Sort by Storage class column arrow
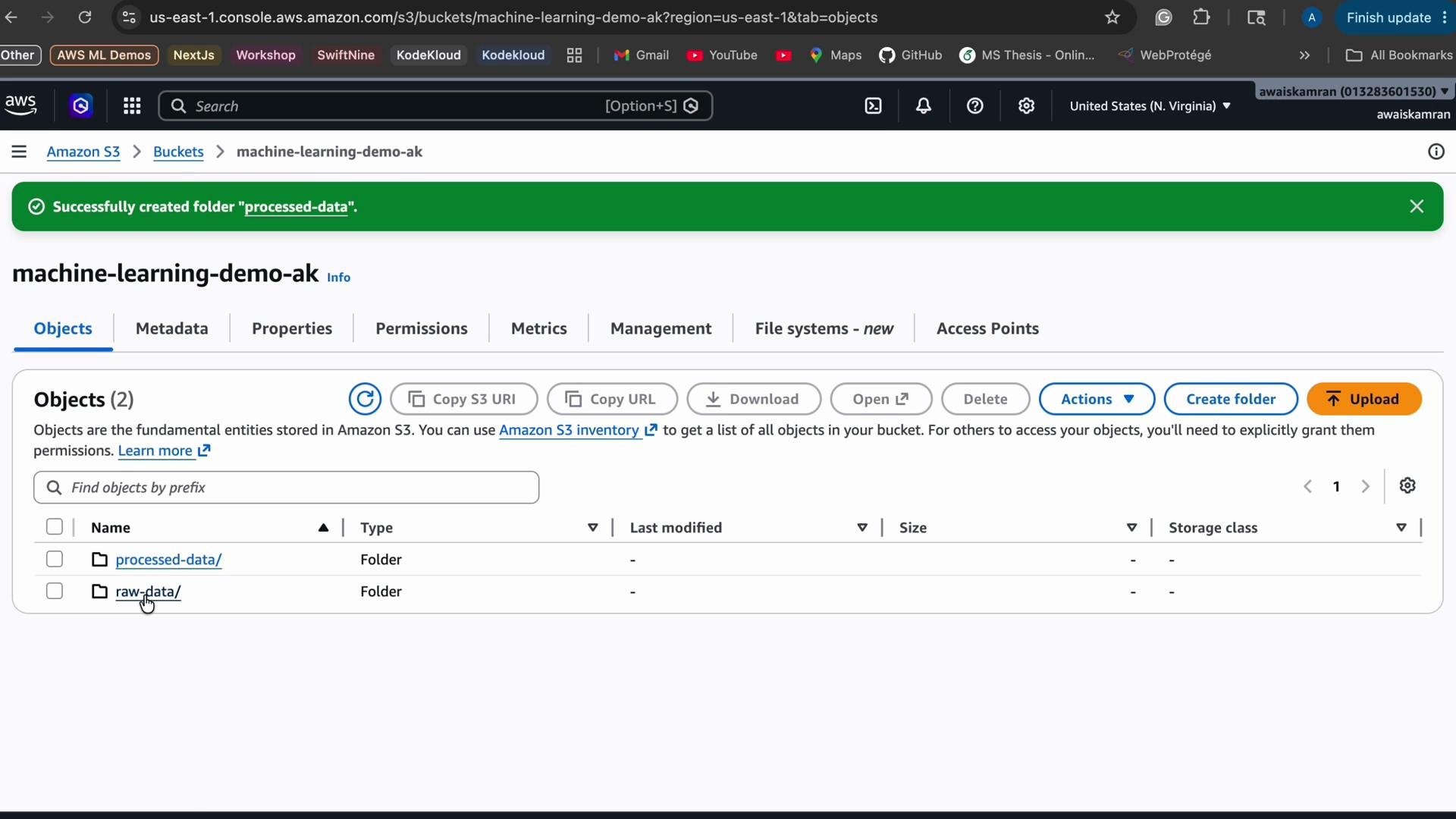 [x=1401, y=528]
